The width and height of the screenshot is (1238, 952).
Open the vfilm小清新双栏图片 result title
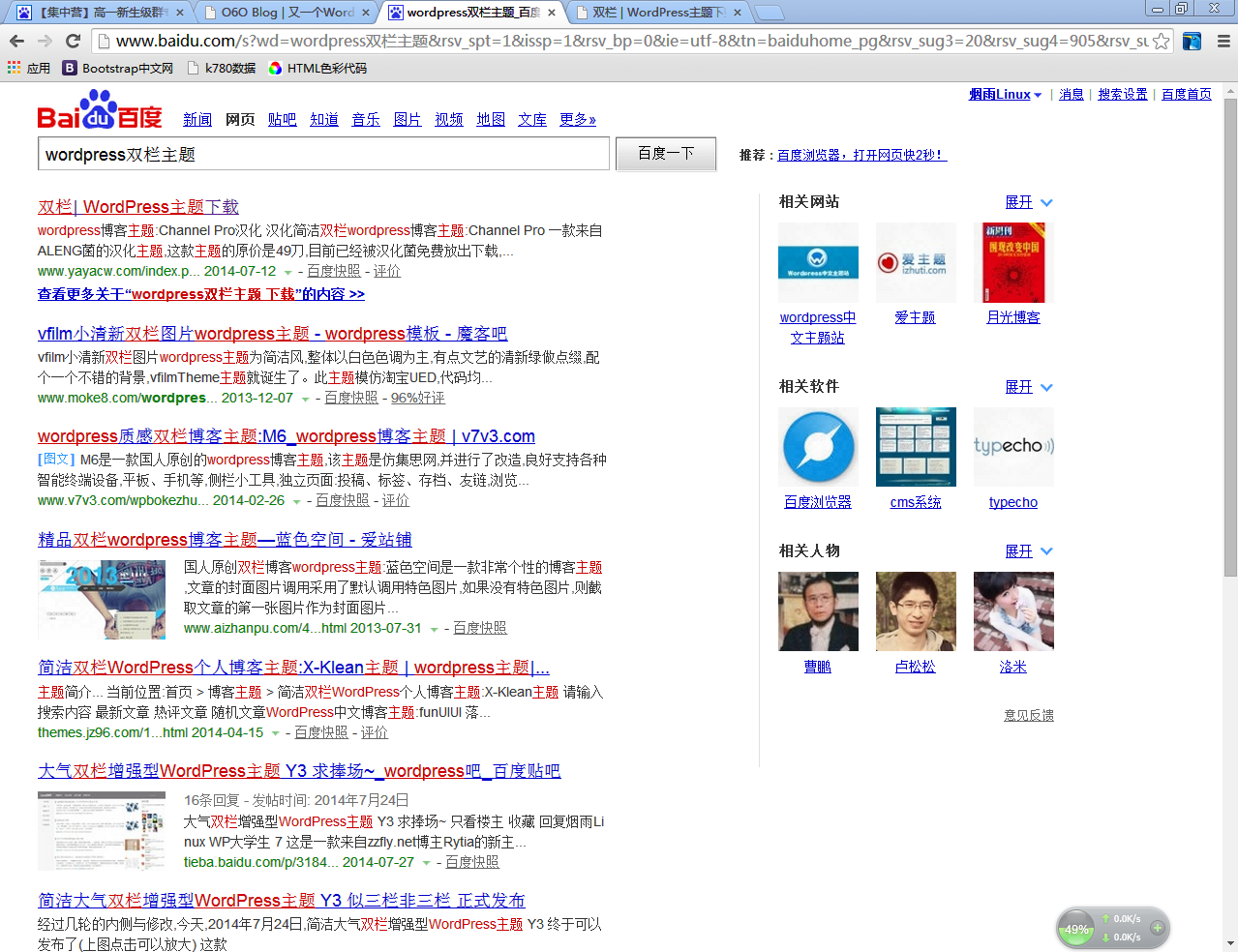pos(273,334)
